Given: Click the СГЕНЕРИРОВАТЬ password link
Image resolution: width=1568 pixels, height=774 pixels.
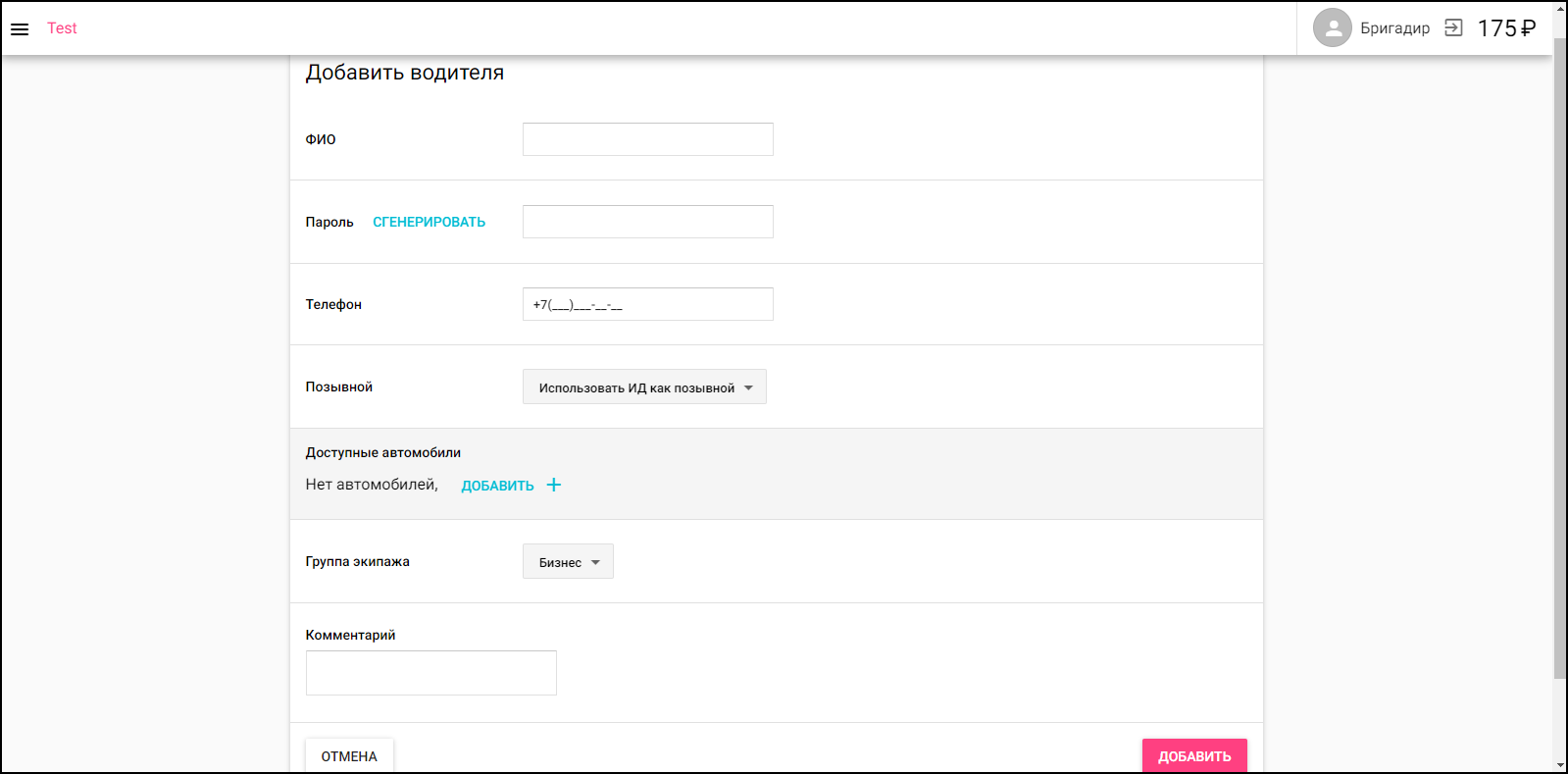Looking at the screenshot, I should [x=429, y=223].
